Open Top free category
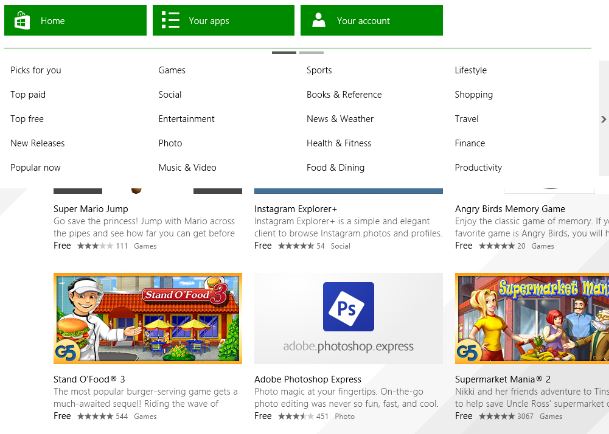The height and width of the screenshot is (434, 609). click(x=27, y=119)
